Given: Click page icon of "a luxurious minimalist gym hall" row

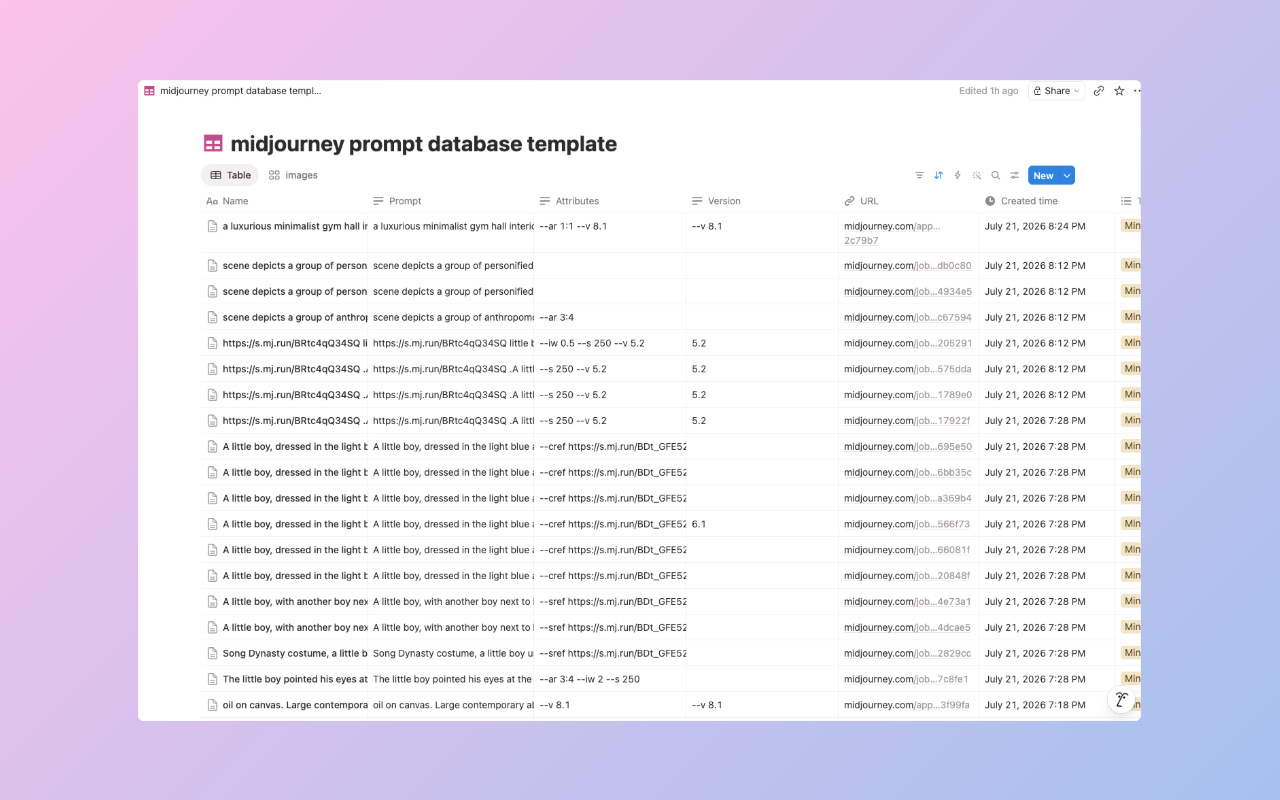Looking at the screenshot, I should 212,227.
